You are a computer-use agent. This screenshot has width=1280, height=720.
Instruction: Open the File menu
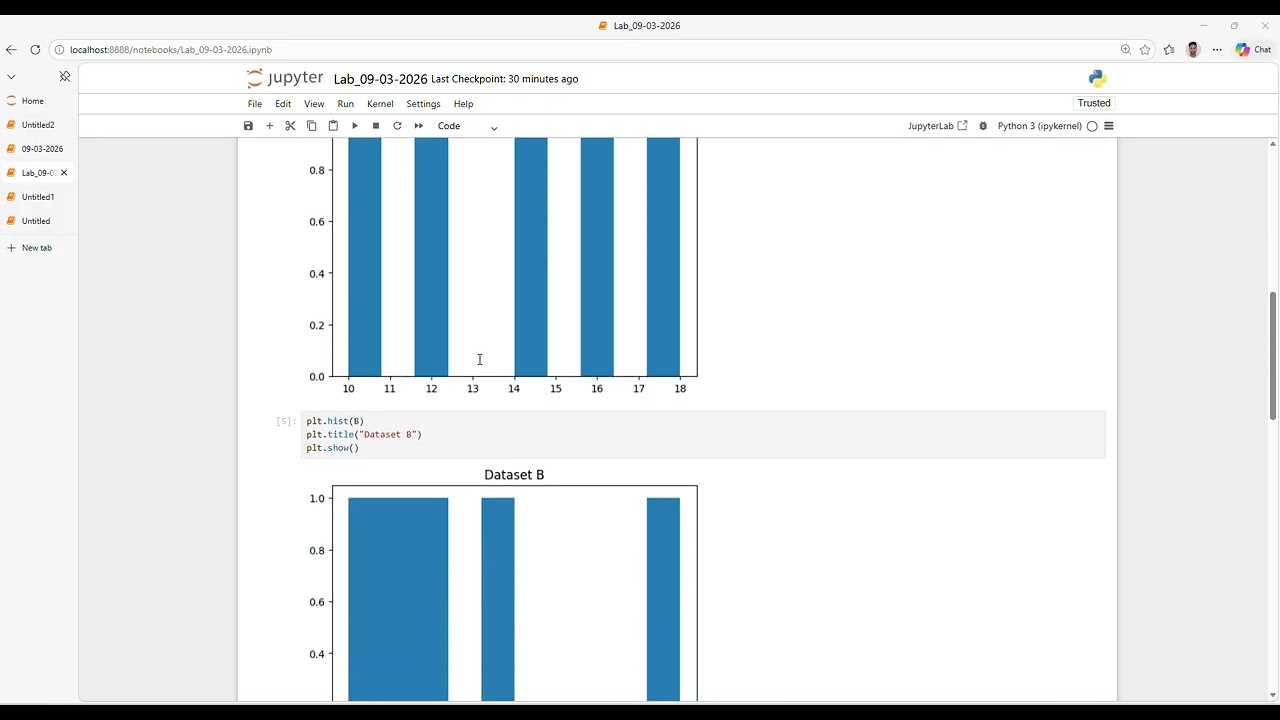pyautogui.click(x=255, y=104)
